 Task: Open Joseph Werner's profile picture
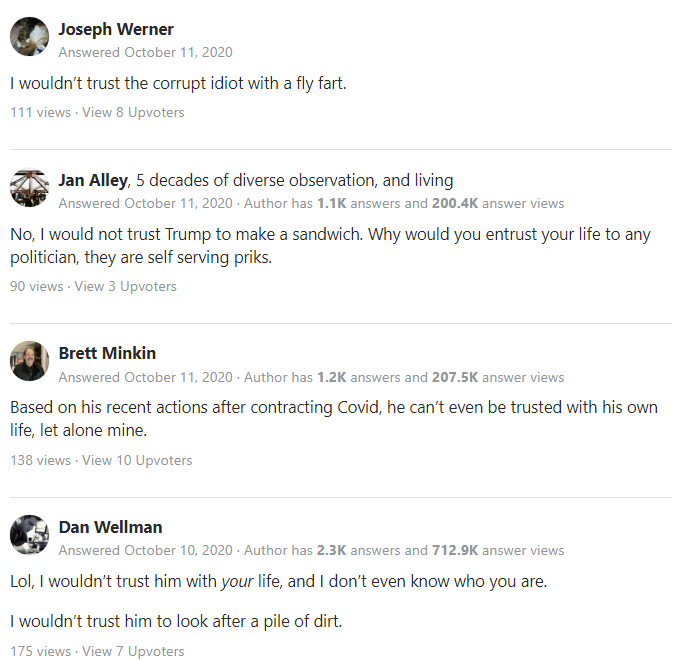click(29, 36)
